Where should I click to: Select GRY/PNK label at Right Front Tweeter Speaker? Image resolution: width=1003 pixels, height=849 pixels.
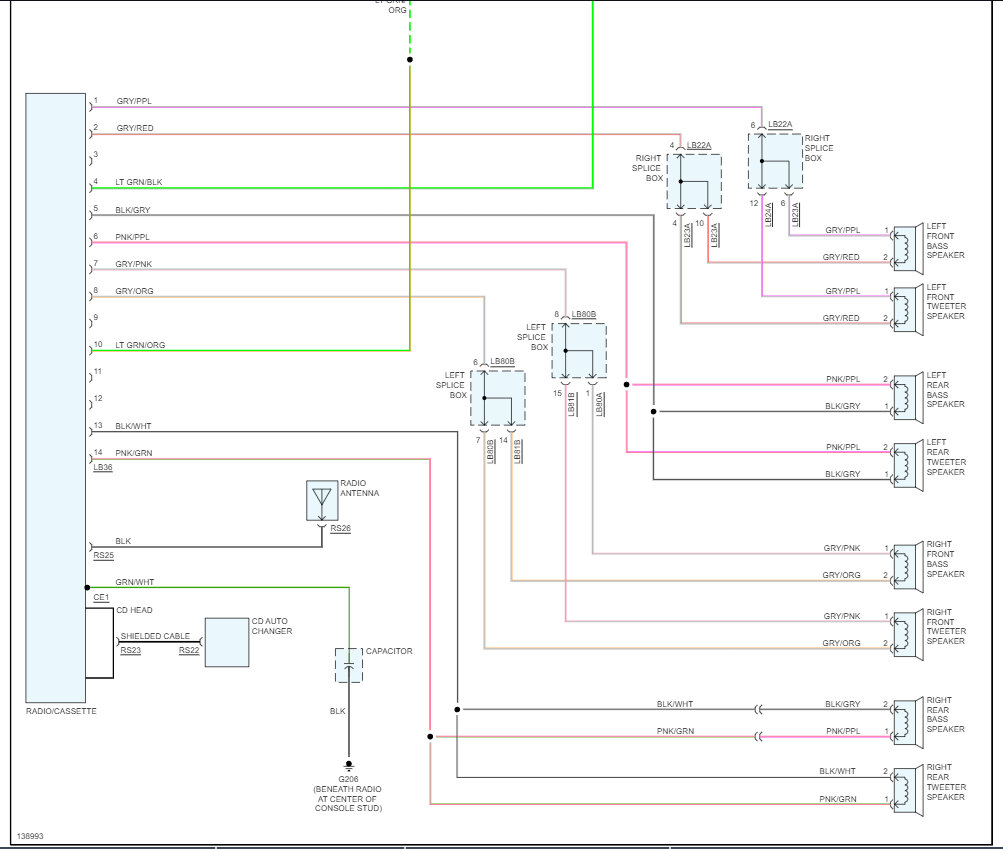pos(842,616)
